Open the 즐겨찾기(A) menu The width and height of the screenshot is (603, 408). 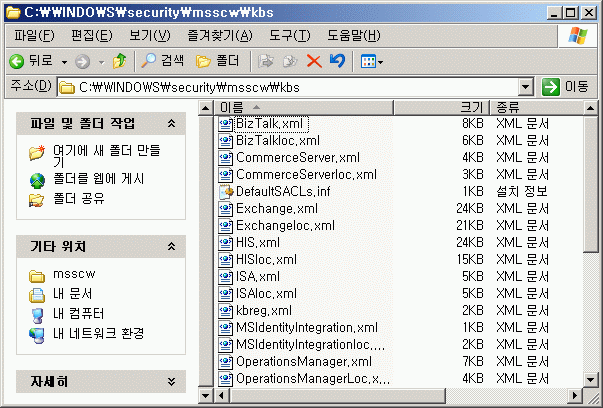click(220, 35)
